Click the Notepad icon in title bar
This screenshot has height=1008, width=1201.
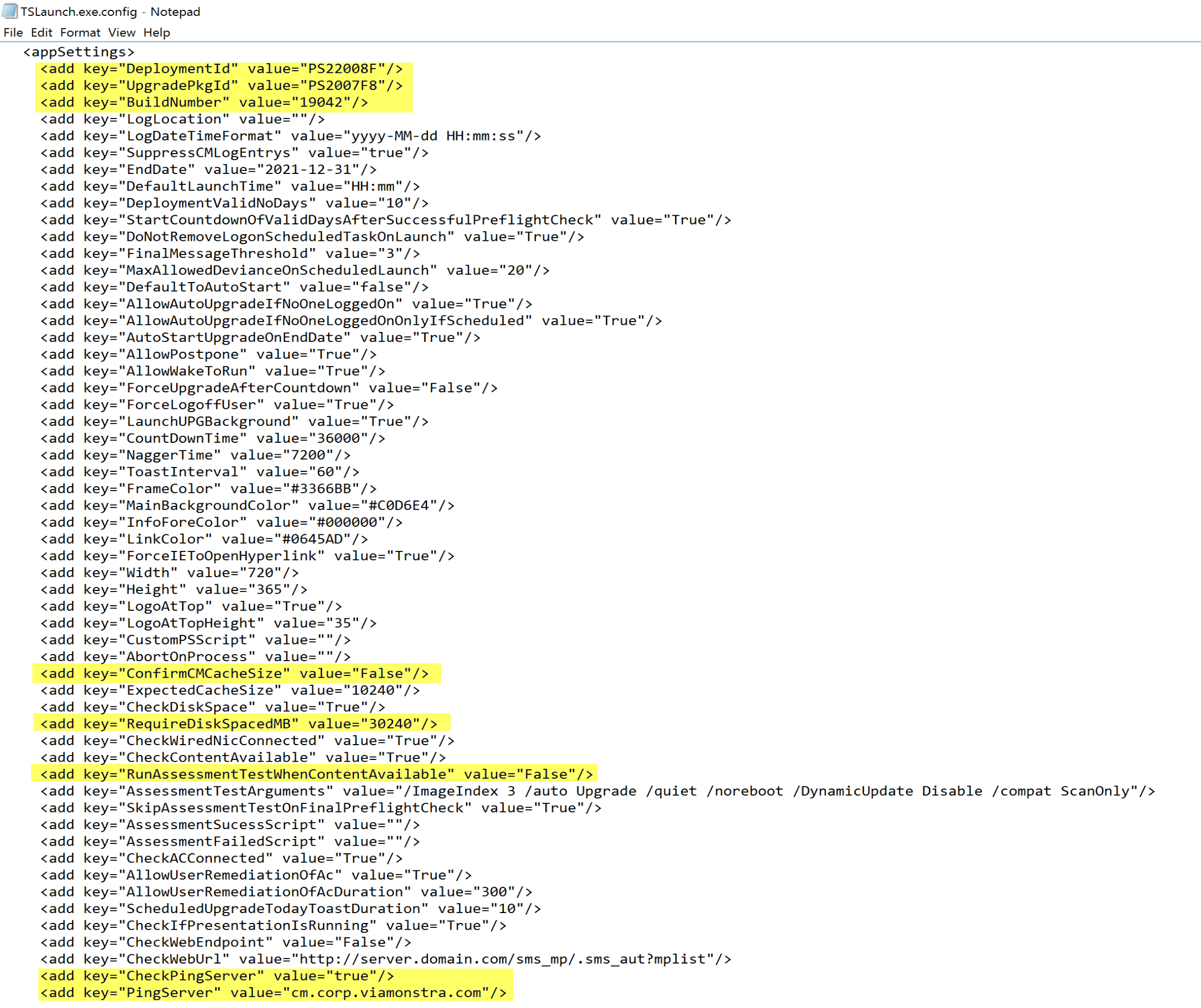pos(10,12)
